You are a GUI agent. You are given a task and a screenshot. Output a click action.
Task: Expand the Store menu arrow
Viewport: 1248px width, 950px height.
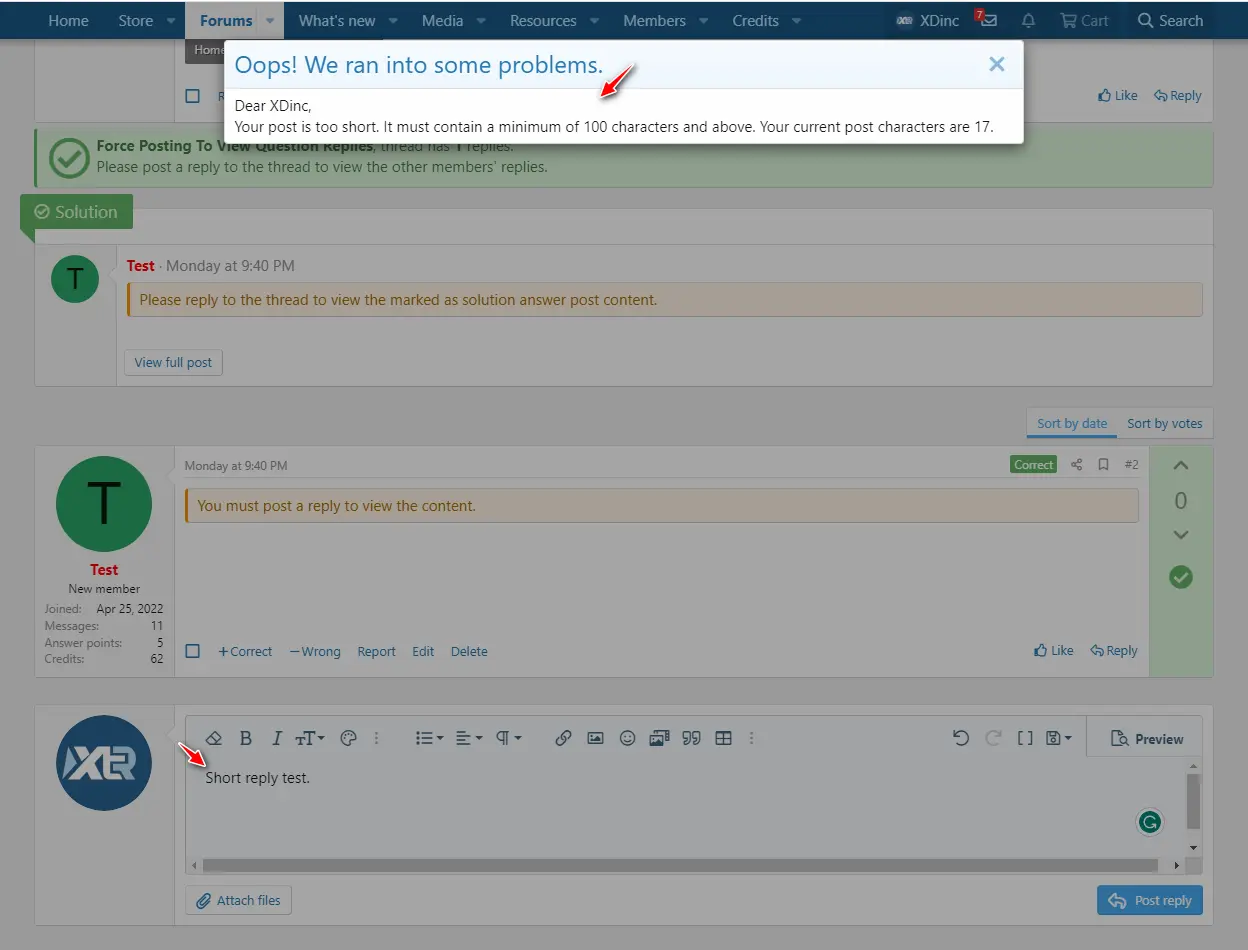(171, 20)
